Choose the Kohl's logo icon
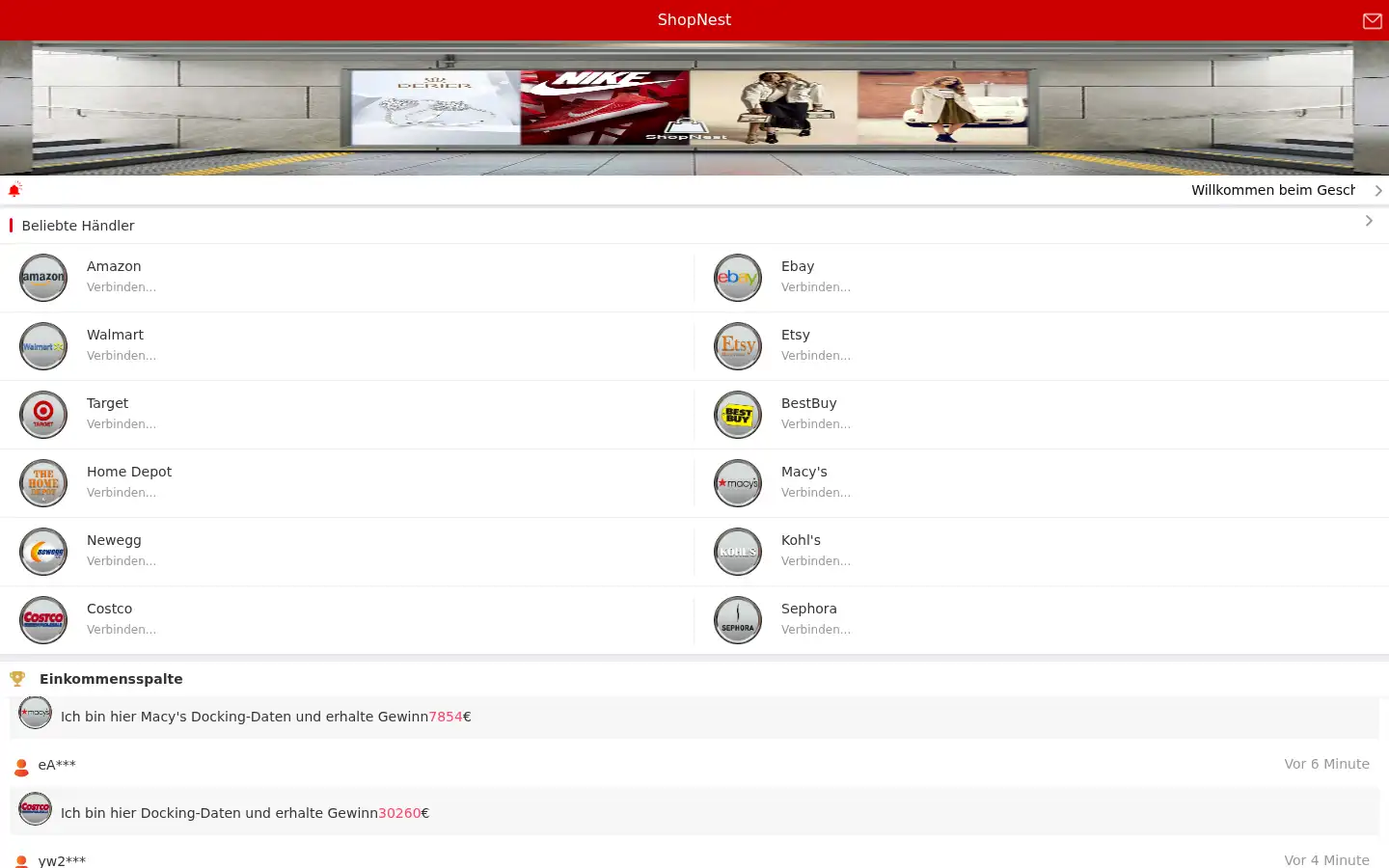 coord(738,552)
